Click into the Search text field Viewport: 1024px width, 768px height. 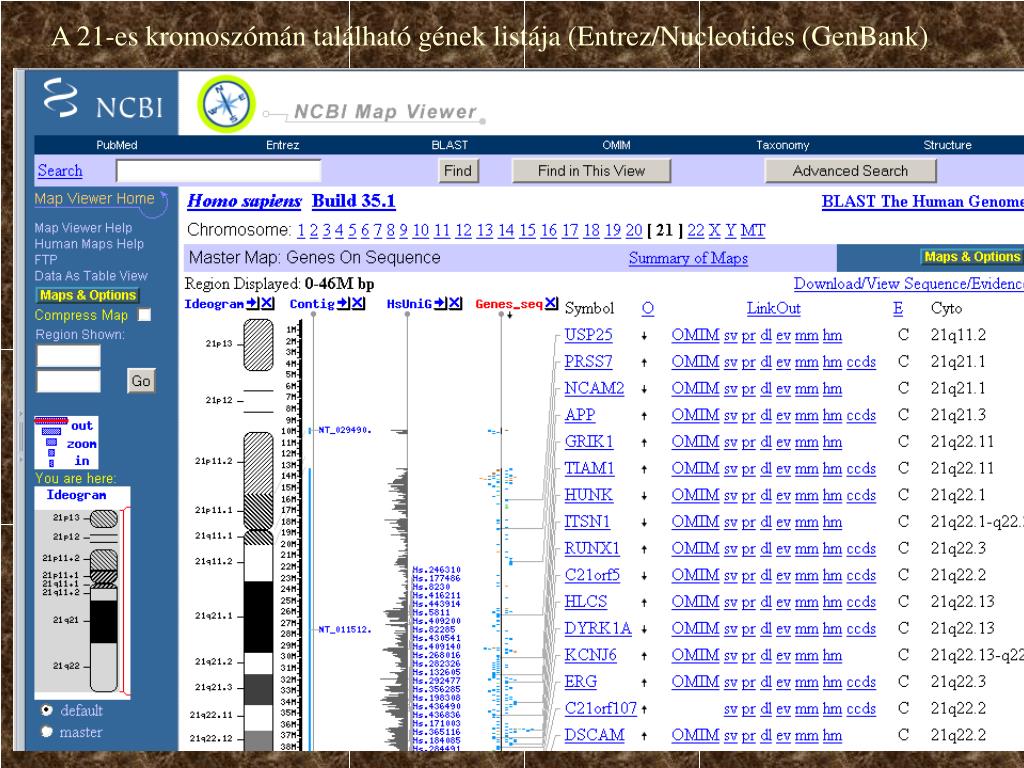tap(219, 171)
